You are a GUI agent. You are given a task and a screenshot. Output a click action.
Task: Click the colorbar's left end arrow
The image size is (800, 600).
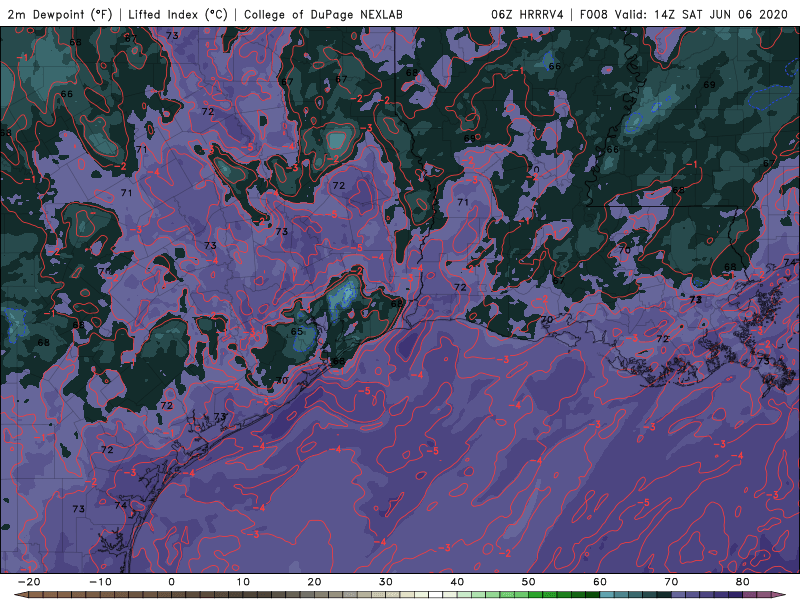point(19,595)
